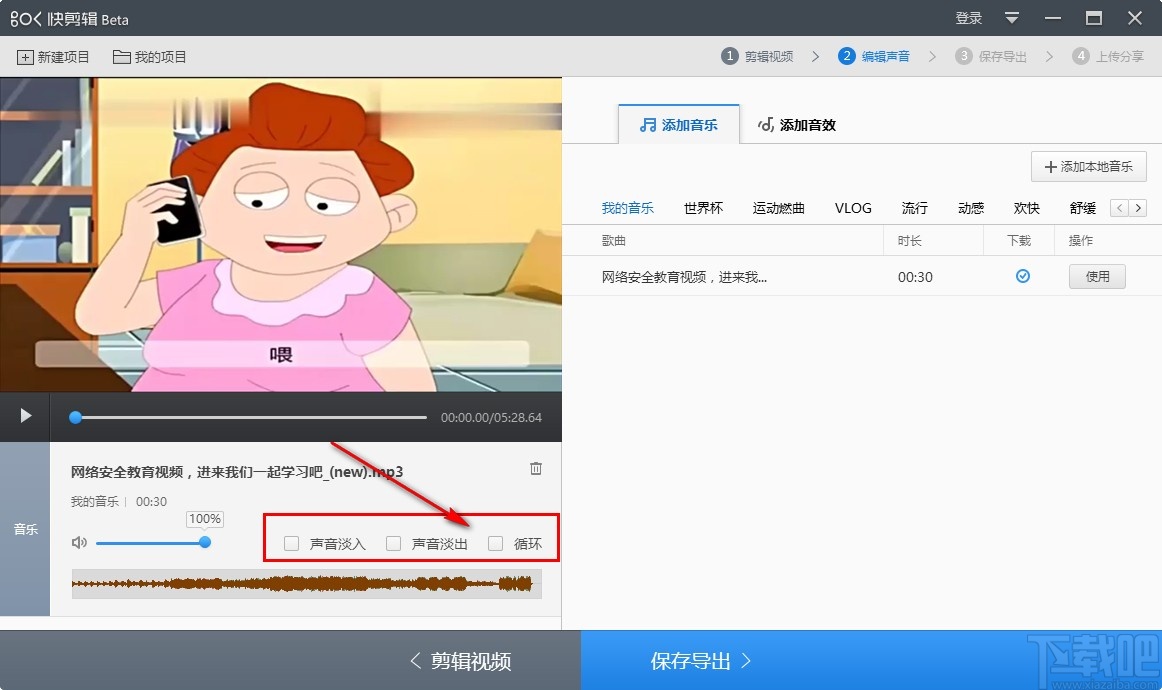This screenshot has width=1162, height=690.
Task: Click the video progress slider handle
Action: pyautogui.click(x=76, y=417)
